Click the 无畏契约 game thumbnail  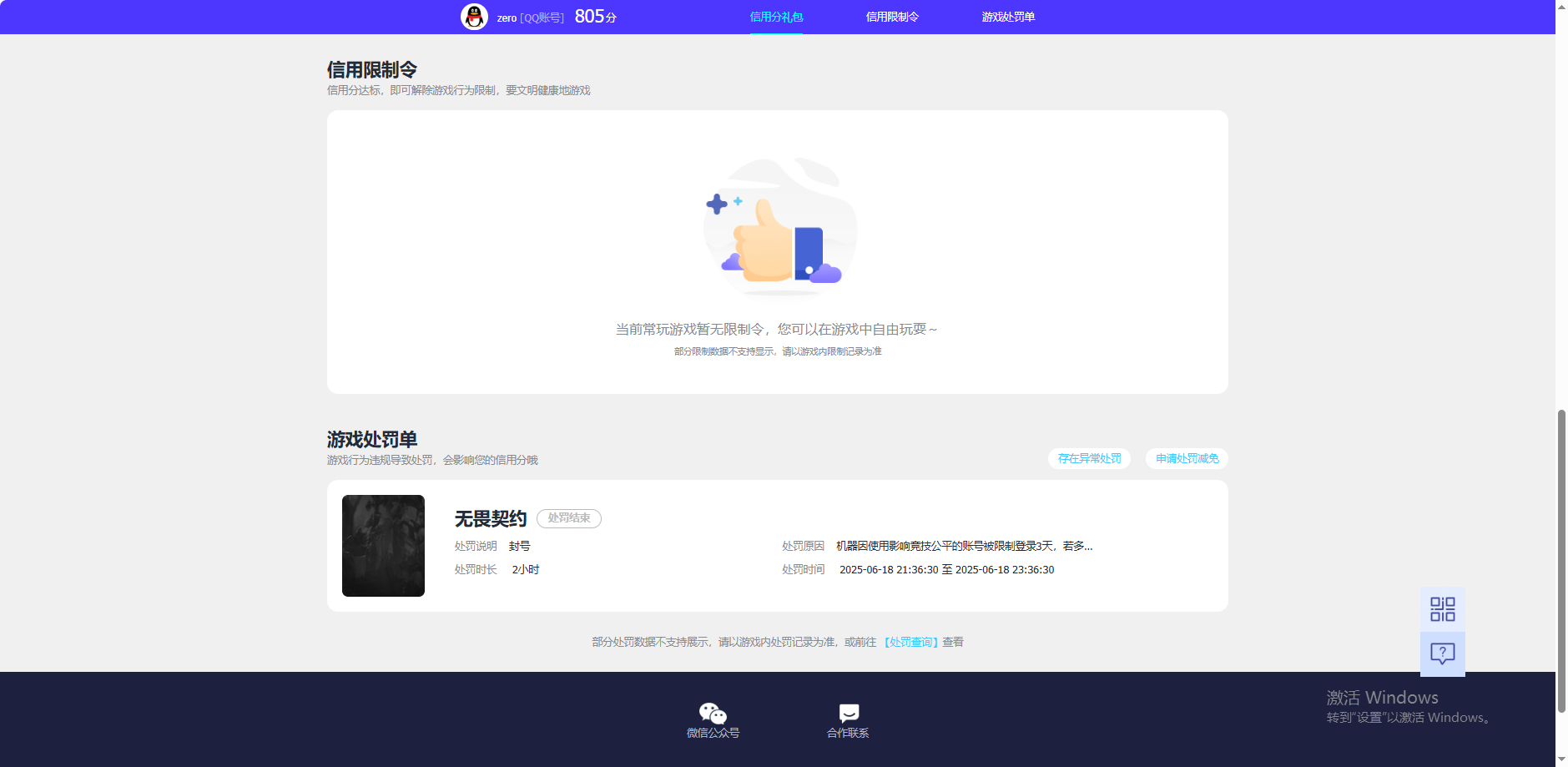click(383, 546)
